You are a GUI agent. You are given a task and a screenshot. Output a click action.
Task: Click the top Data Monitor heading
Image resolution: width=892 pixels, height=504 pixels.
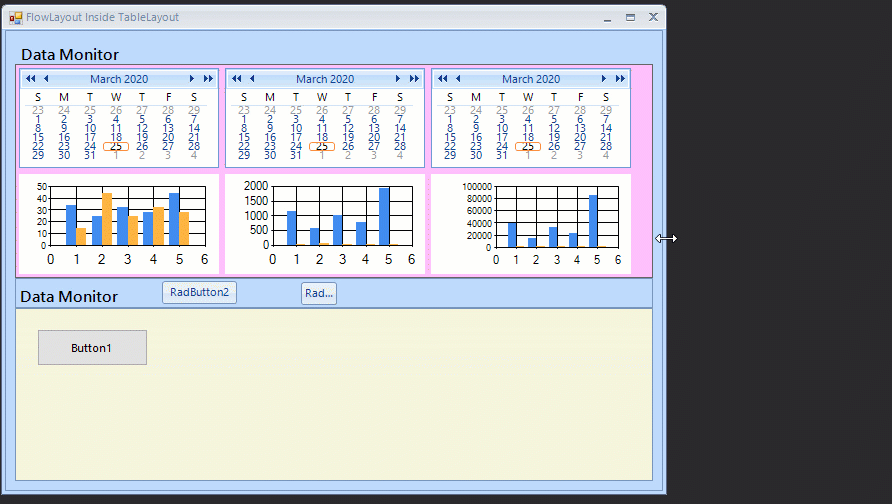pos(70,55)
